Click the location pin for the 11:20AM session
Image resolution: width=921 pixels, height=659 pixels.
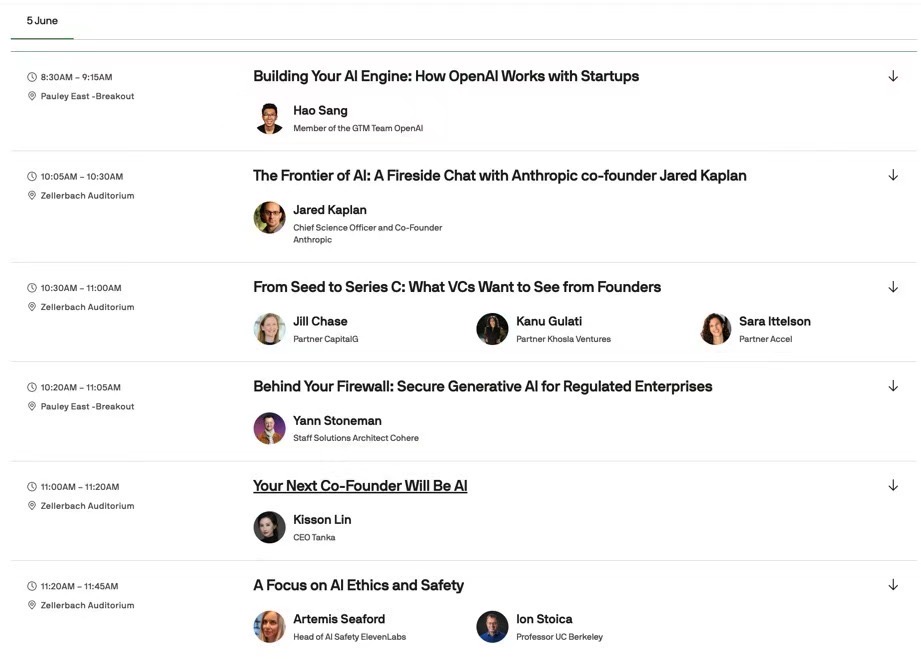[32, 605]
